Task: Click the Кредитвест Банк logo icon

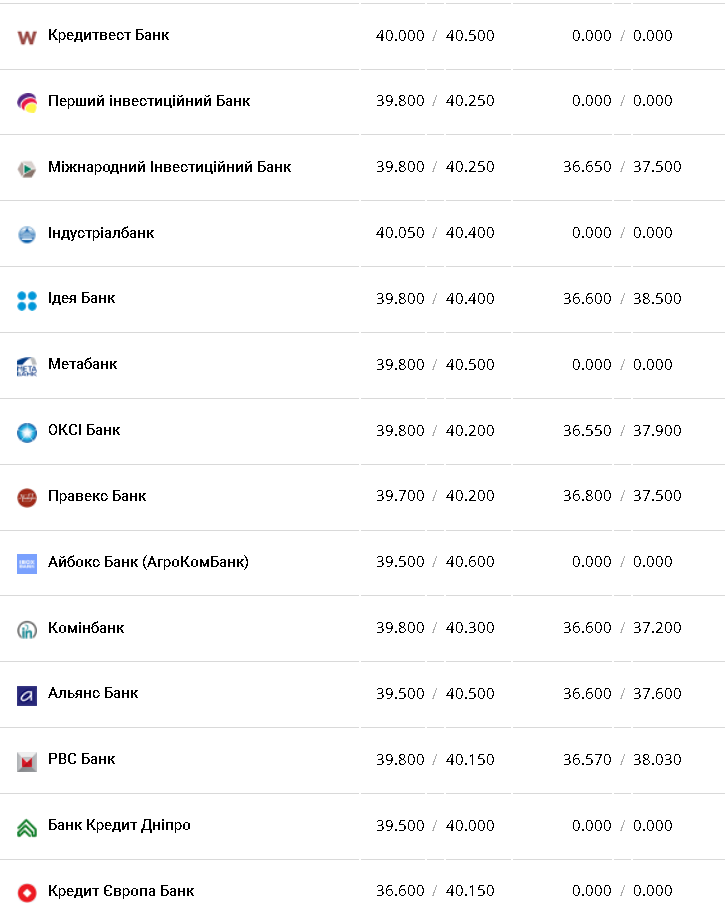Action: (x=27, y=37)
